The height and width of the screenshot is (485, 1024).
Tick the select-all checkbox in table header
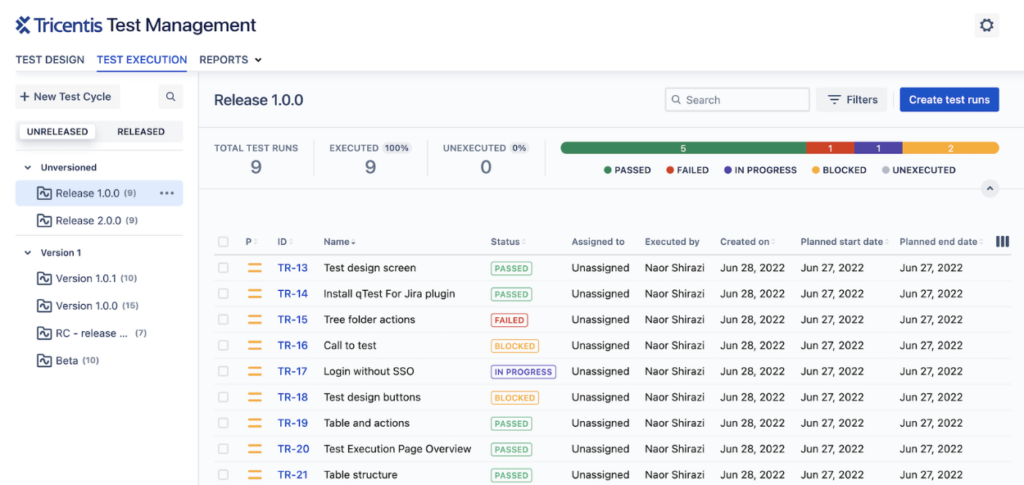223,242
